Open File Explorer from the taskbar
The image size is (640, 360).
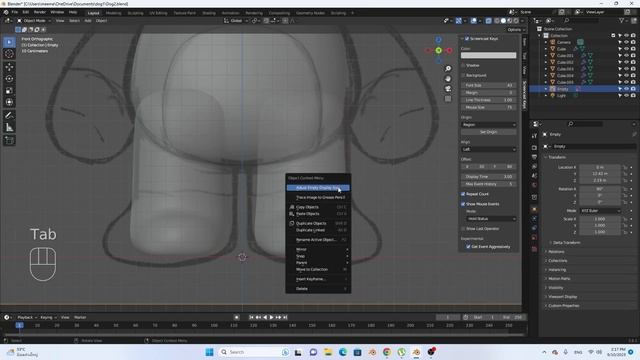tap(328, 352)
